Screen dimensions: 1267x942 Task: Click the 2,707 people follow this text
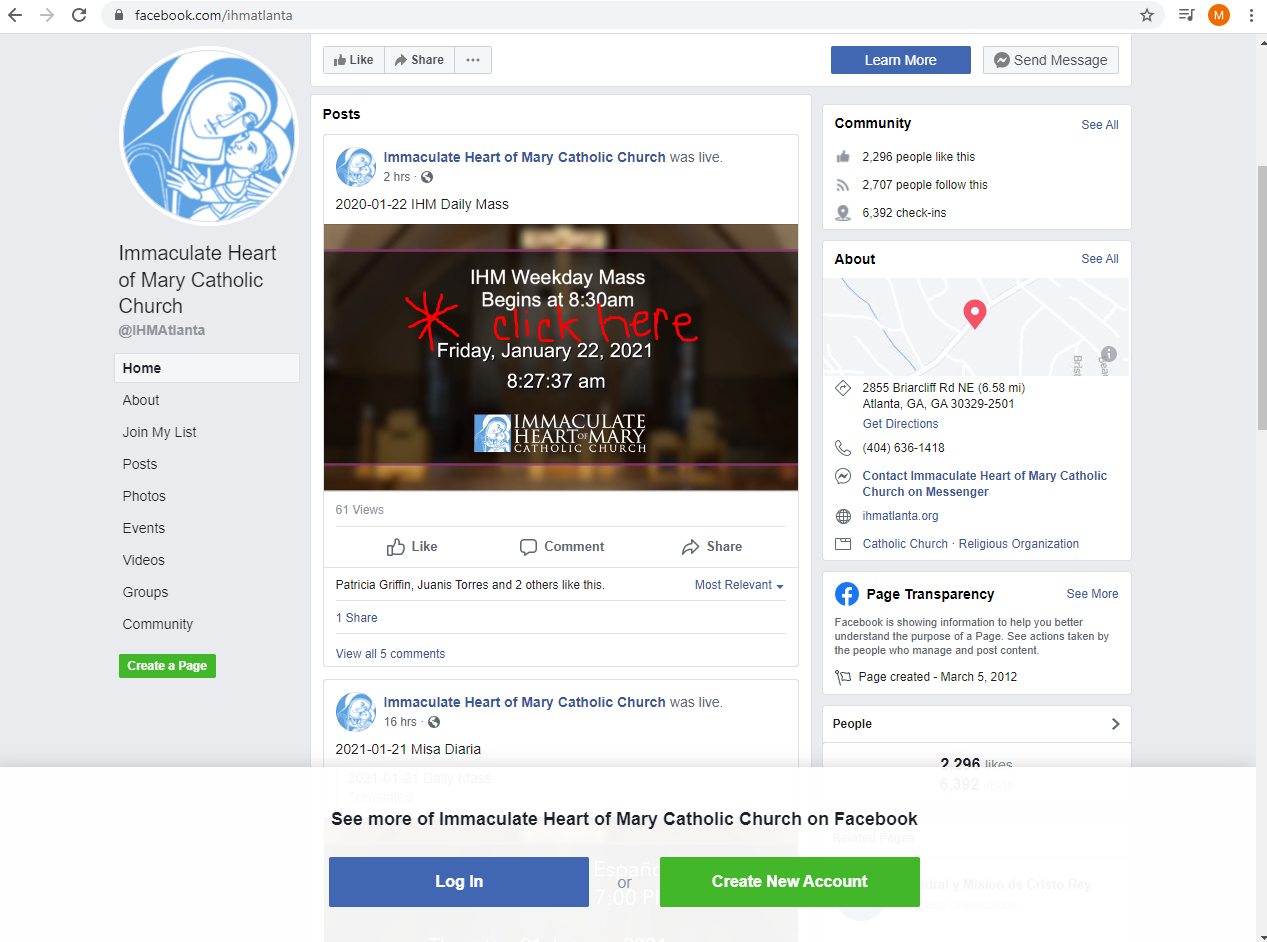tap(925, 185)
